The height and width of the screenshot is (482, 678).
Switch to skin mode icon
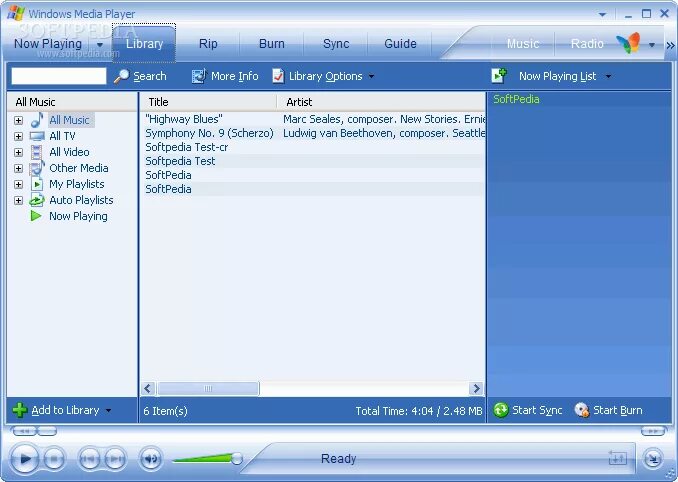coord(653,459)
